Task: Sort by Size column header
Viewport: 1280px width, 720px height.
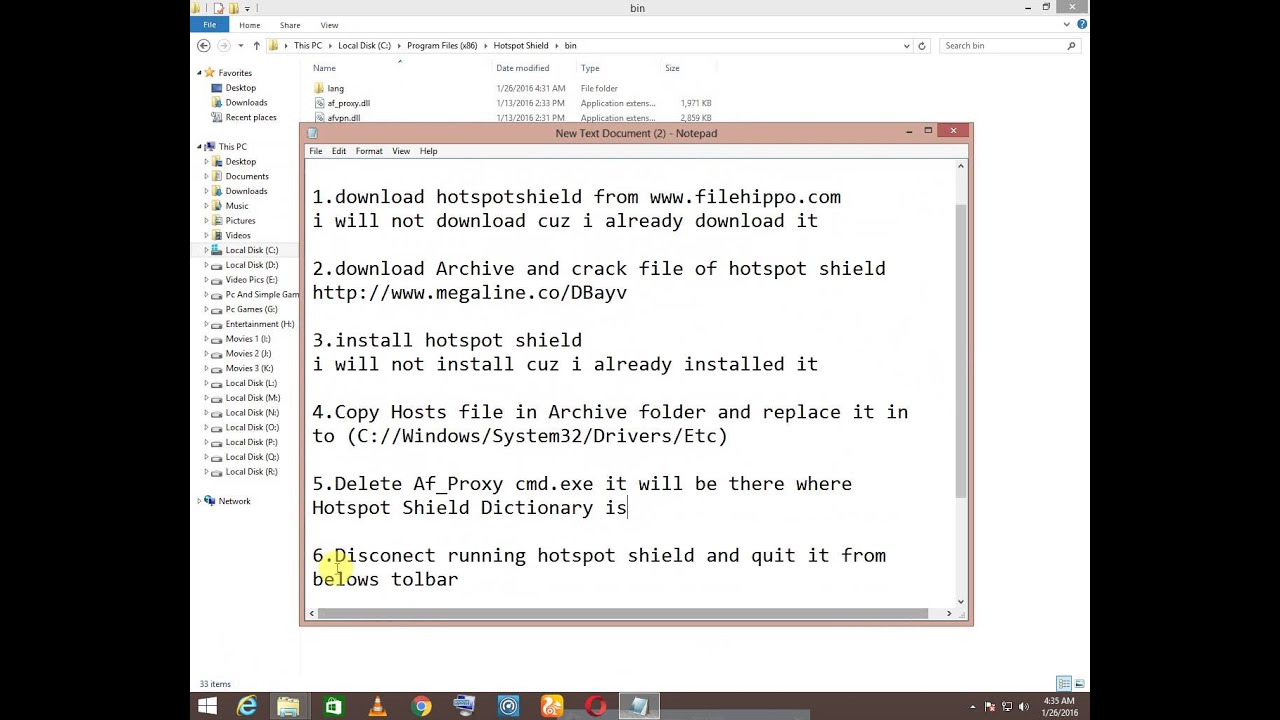Action: [x=672, y=68]
